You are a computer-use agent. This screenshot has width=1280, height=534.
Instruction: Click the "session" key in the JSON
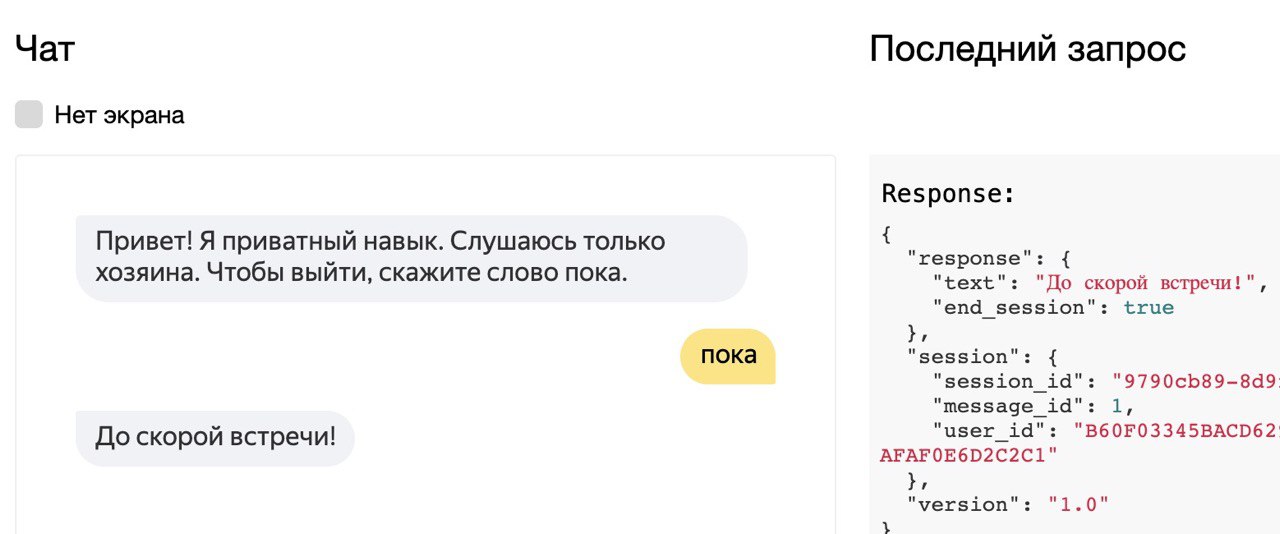957,357
